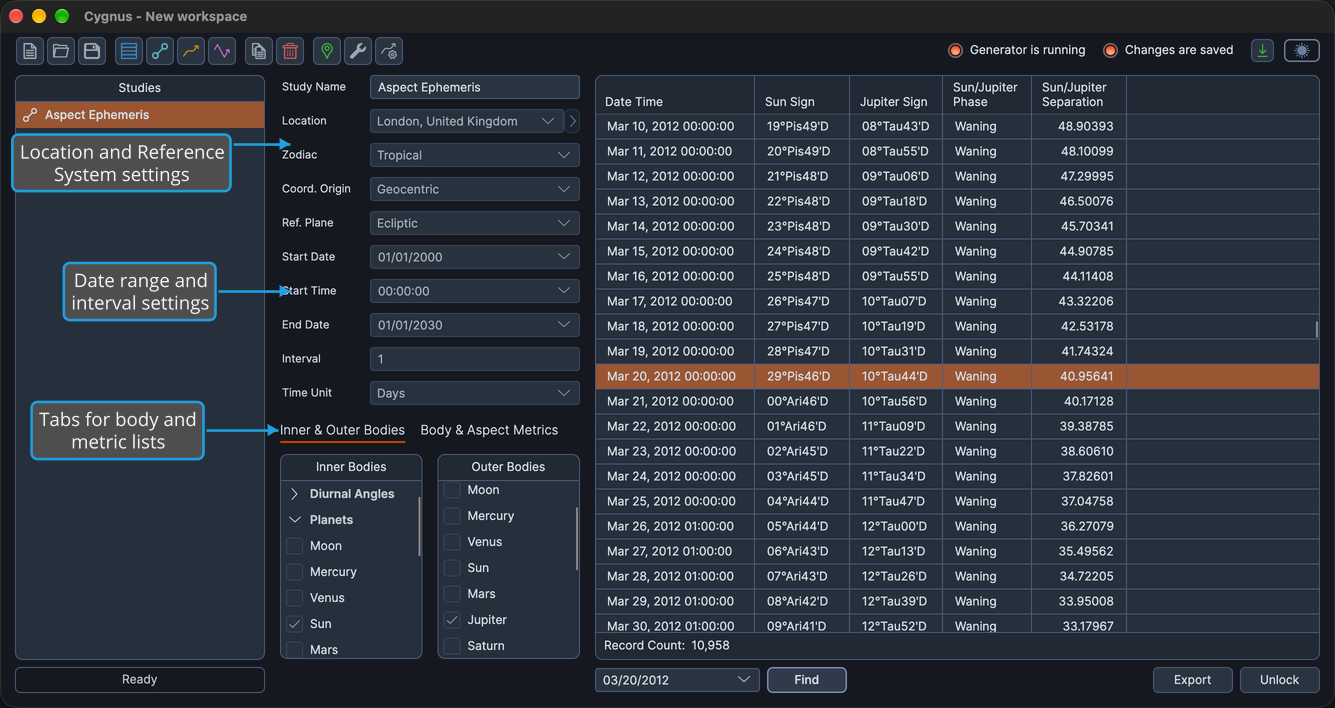Select the Inner & Outer Bodies tab
1335x708 pixels.
[342, 430]
